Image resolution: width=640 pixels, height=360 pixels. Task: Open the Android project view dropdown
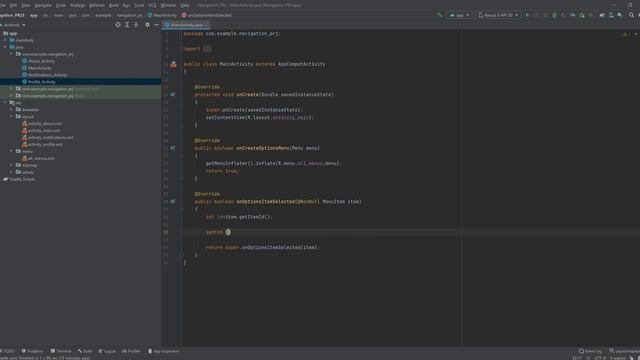point(14,25)
